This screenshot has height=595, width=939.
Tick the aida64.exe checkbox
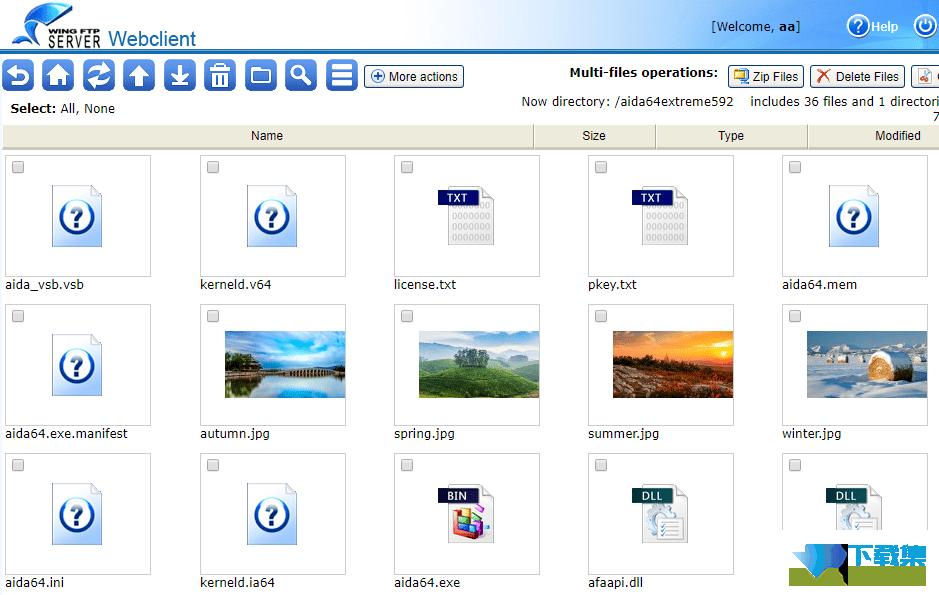pos(407,465)
